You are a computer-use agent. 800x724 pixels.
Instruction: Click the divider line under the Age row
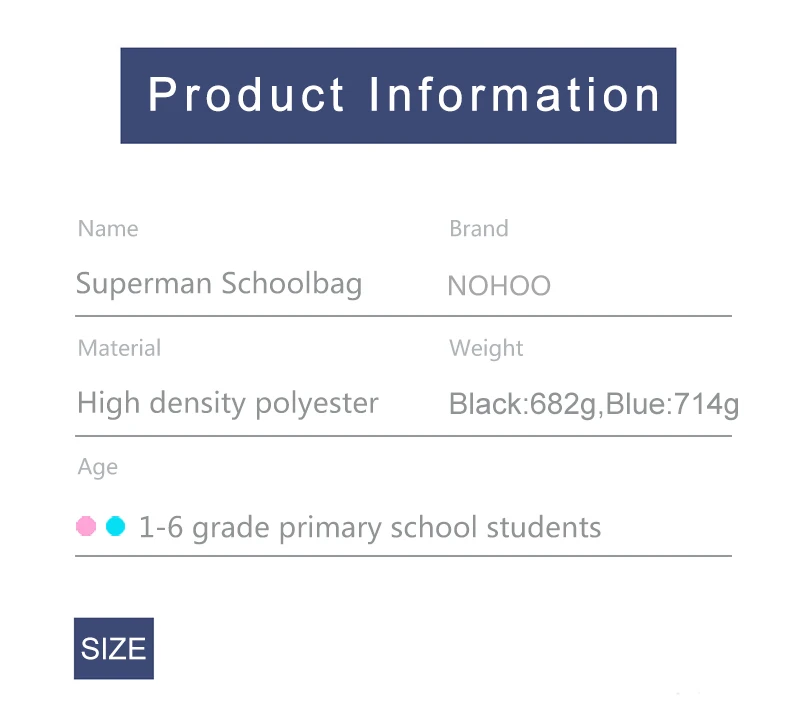click(x=403, y=556)
